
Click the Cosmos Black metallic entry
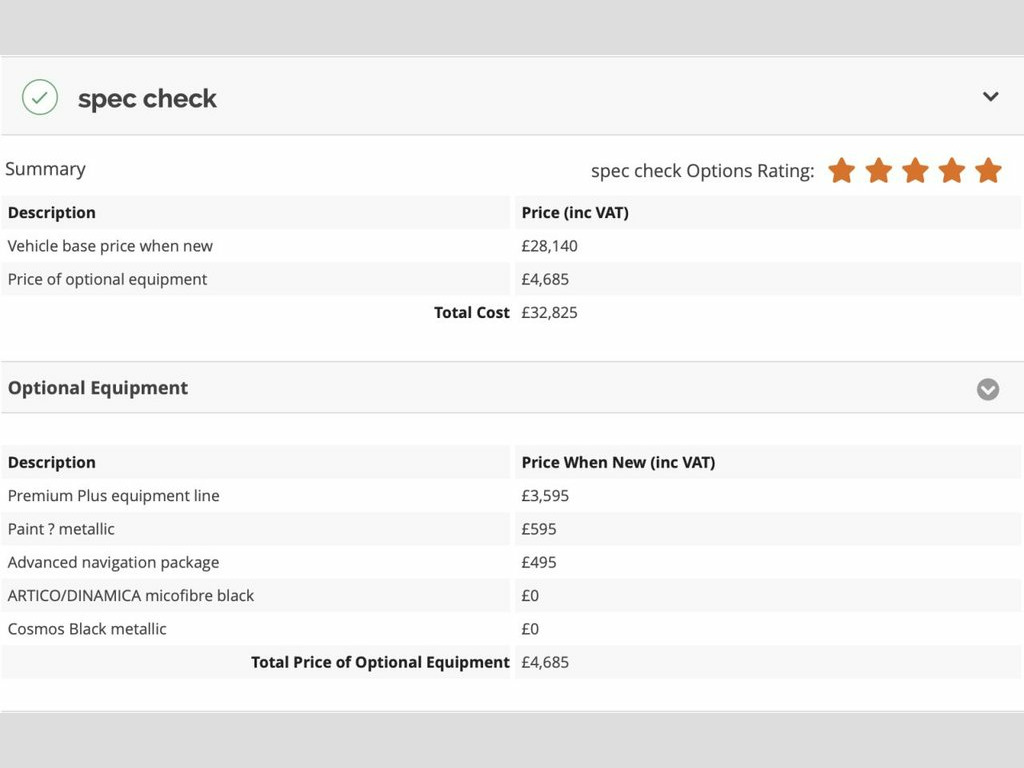coord(87,629)
